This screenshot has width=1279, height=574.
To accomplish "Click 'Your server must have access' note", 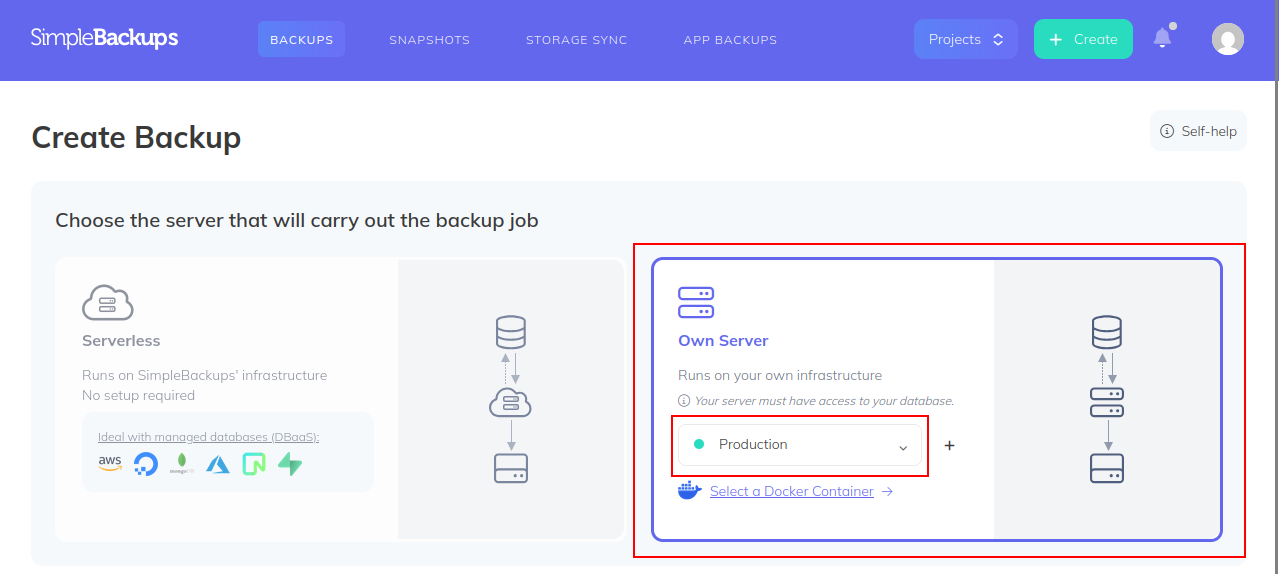I will click(824, 401).
